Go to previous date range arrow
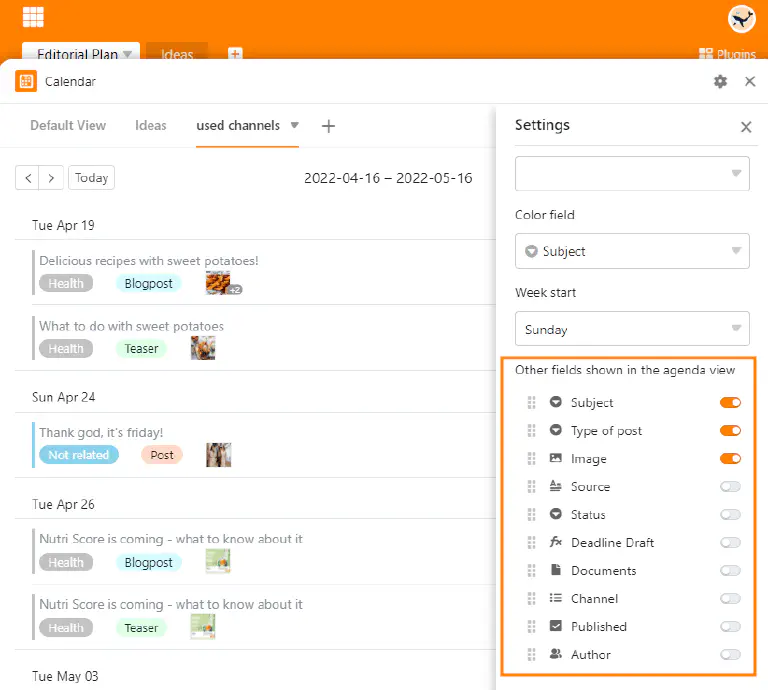 tap(28, 178)
